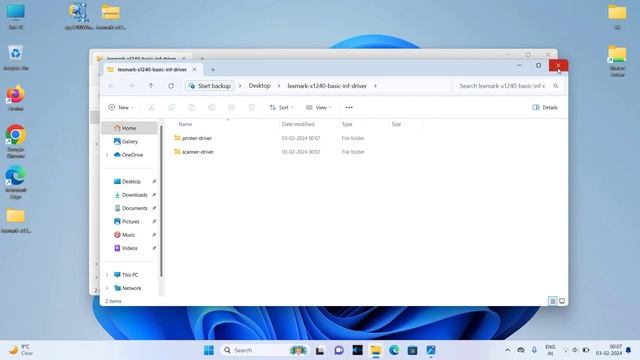Click chevron after Desktop breadcrumb
This screenshot has width=640, height=360.
279,86
